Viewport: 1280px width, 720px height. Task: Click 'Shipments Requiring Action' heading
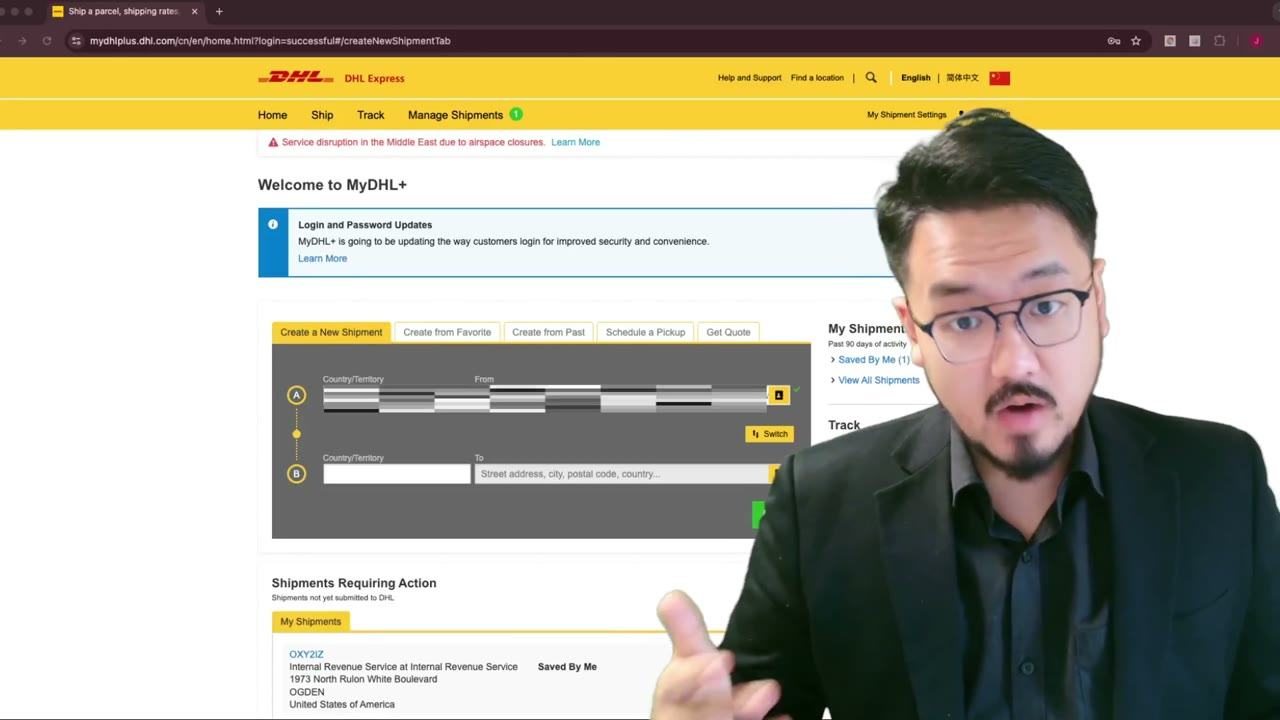point(354,583)
